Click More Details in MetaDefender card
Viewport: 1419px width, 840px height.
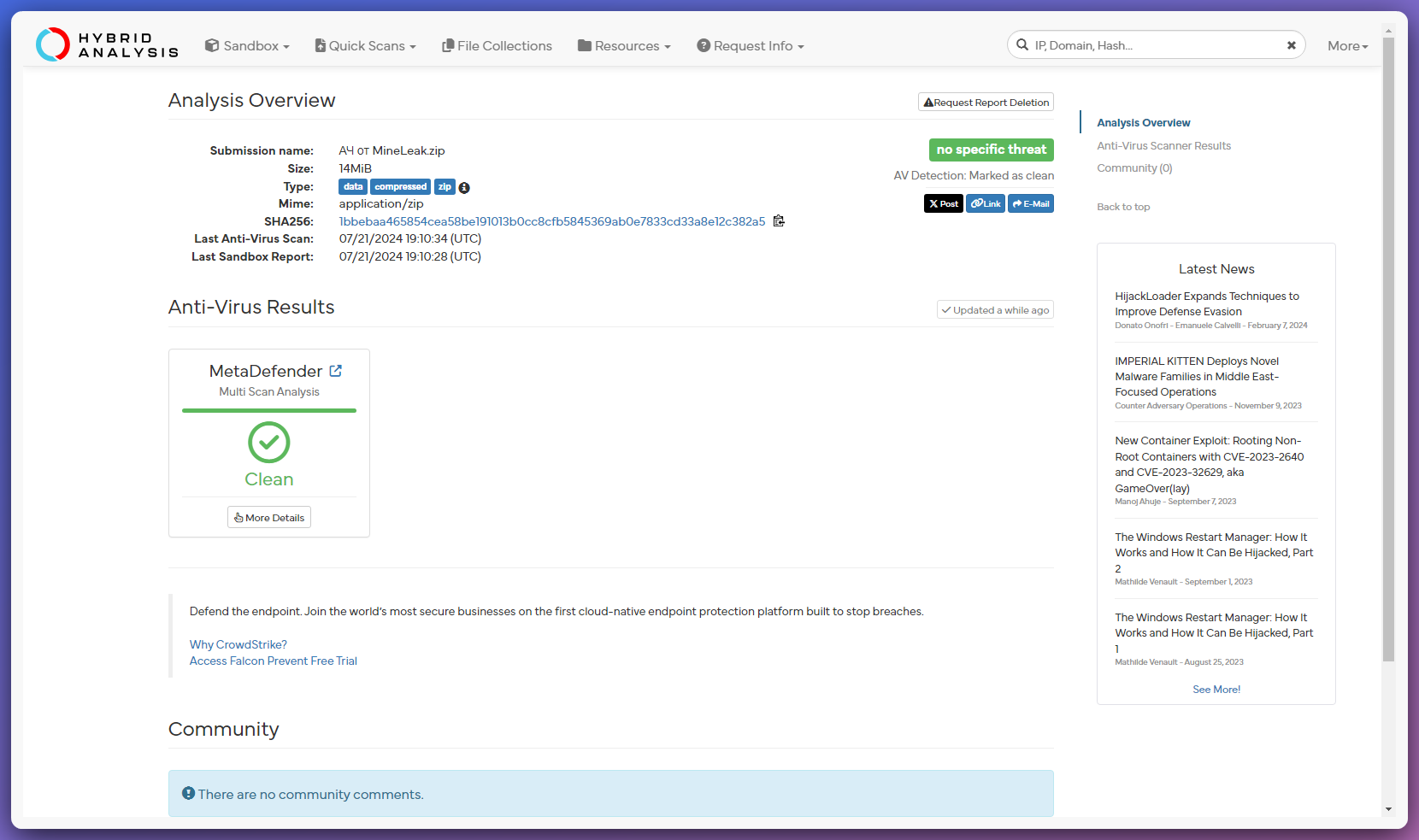[x=269, y=518]
